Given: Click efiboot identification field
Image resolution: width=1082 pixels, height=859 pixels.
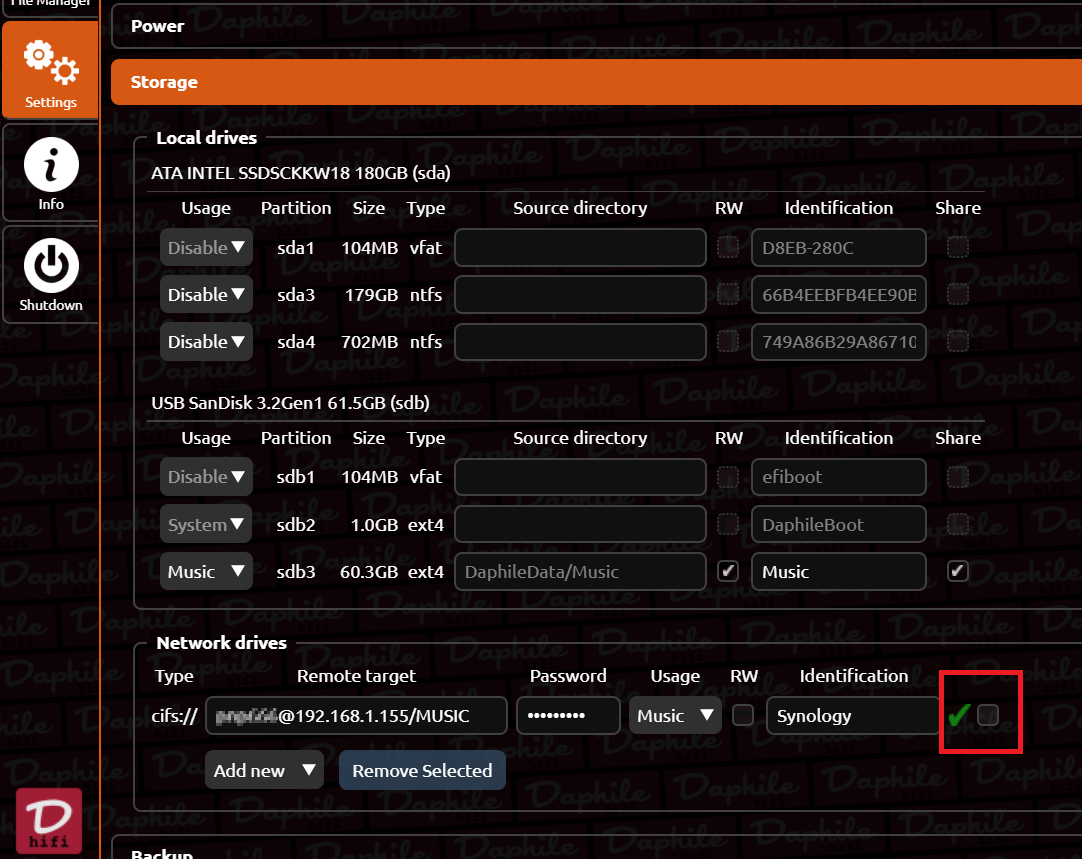Looking at the screenshot, I should click(838, 477).
